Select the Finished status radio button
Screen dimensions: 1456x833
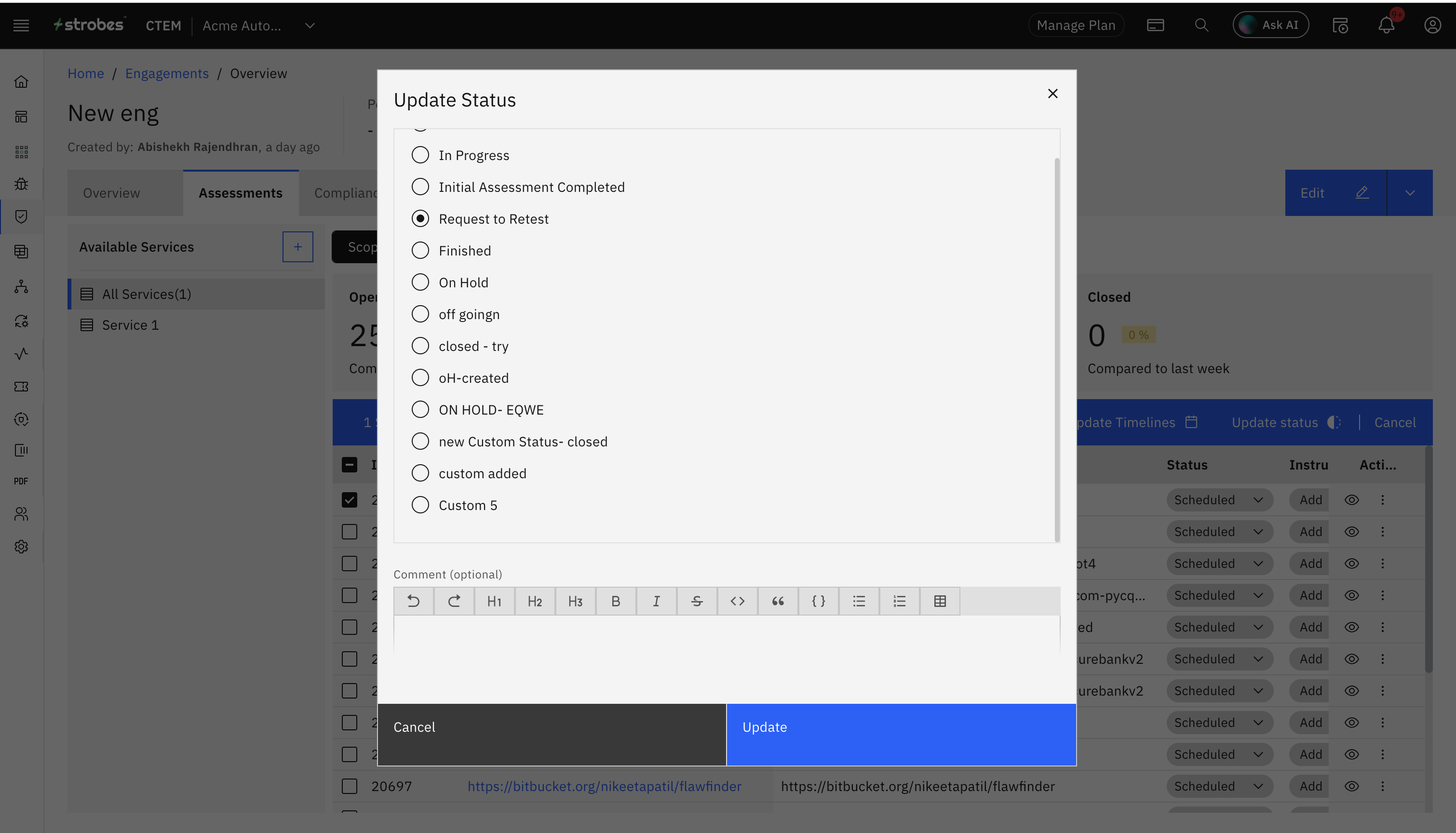tap(420, 251)
